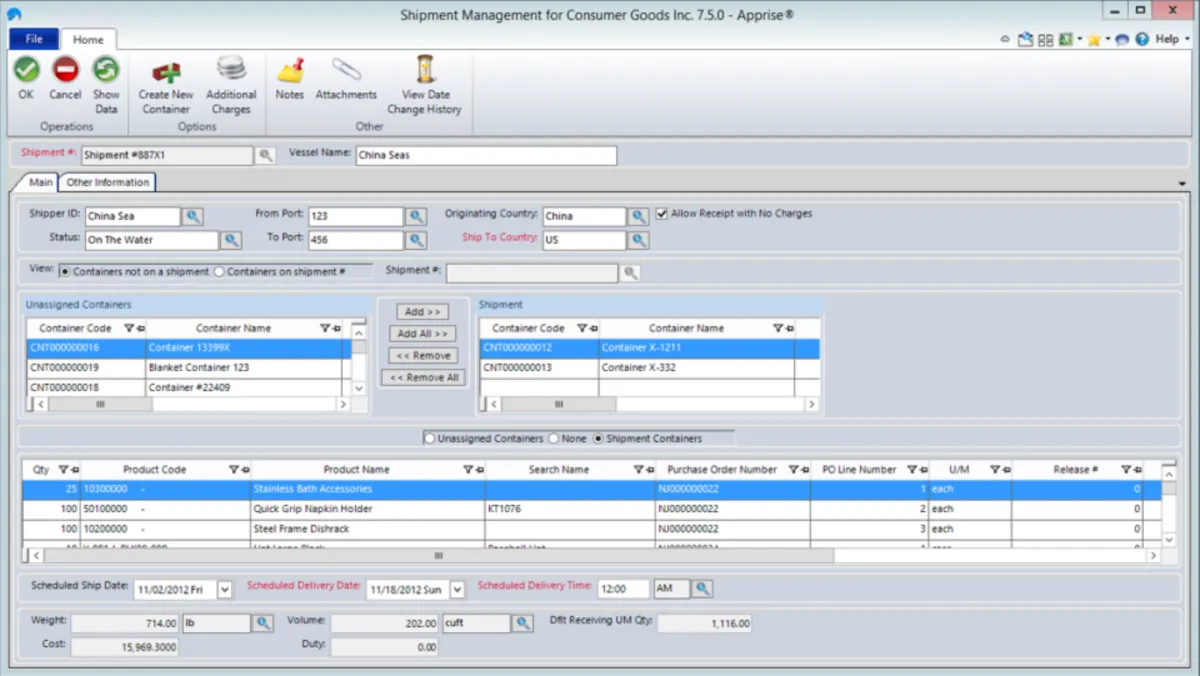Click the four-squares window layout icon
This screenshot has width=1200, height=676.
1046,39
